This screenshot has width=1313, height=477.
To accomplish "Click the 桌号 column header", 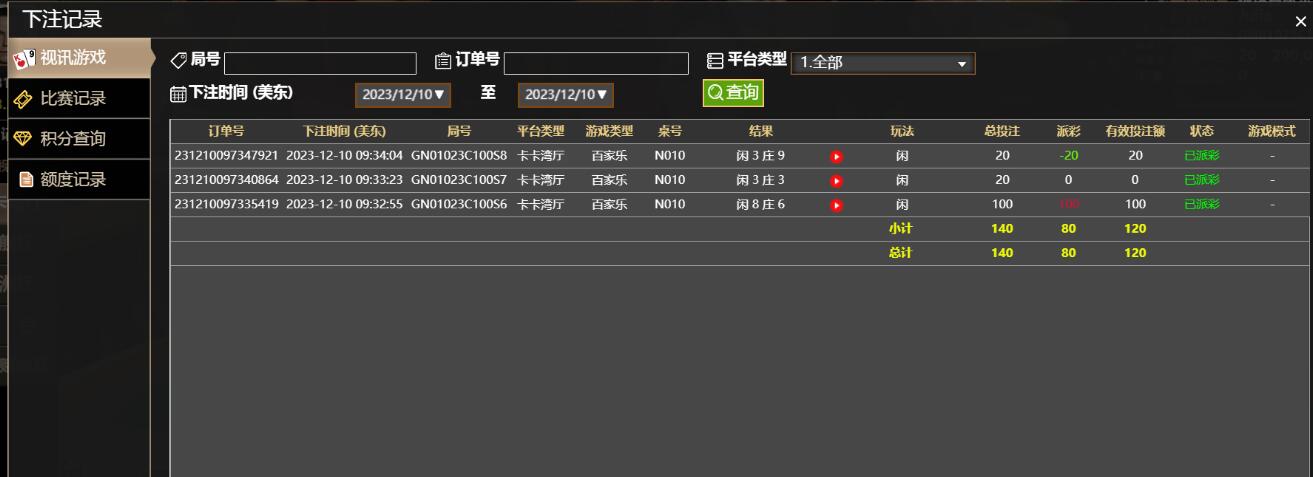I will pos(670,131).
